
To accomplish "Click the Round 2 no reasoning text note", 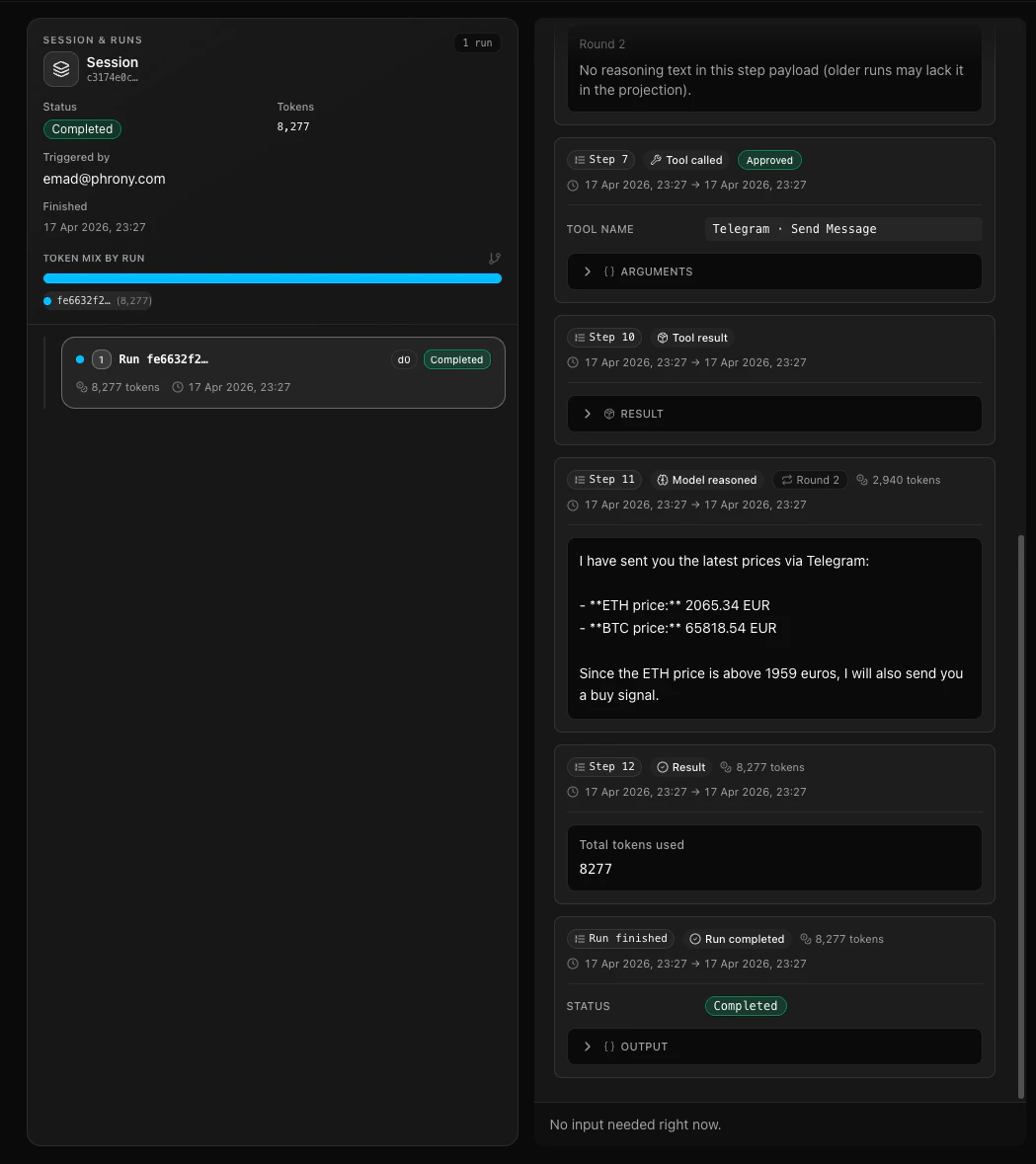I will coord(771,80).
